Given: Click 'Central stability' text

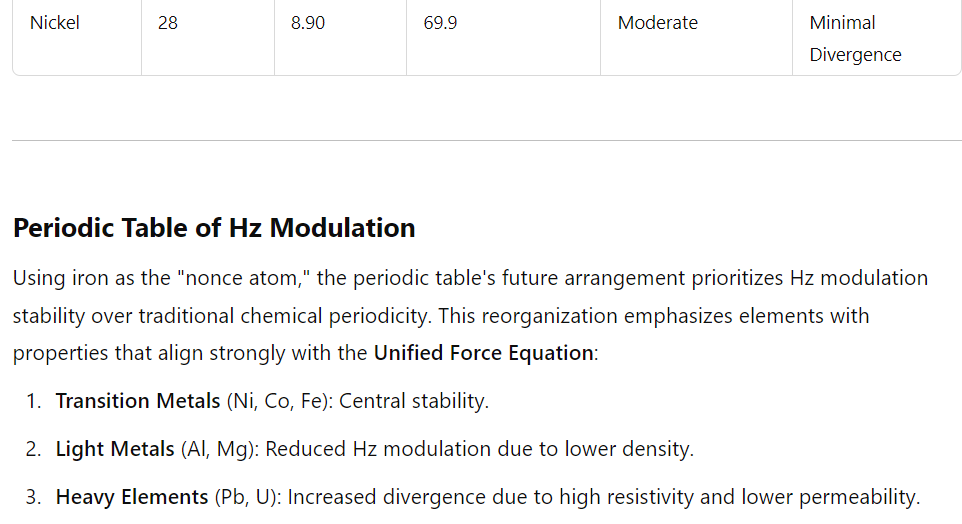Looking at the screenshot, I should [x=412, y=401].
